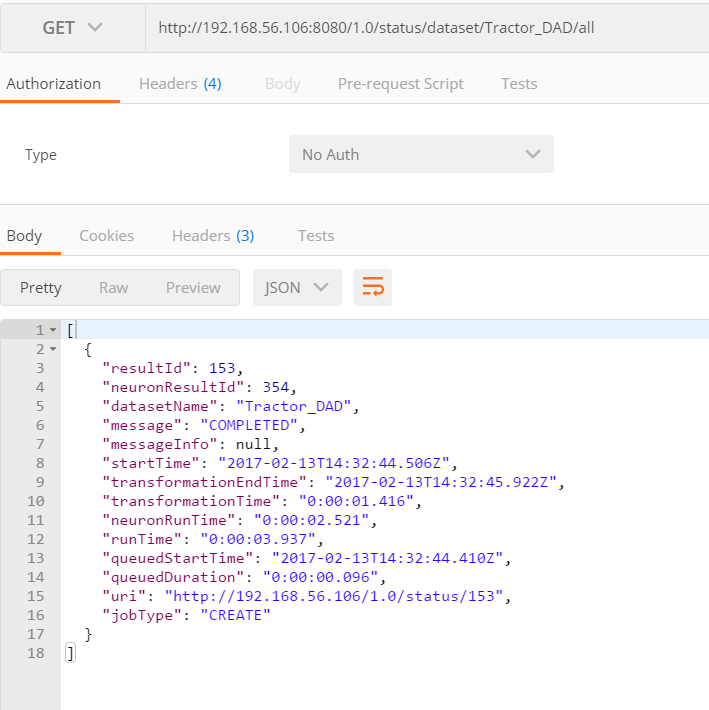
Task: Open the response Tests tab
Action: (316, 236)
